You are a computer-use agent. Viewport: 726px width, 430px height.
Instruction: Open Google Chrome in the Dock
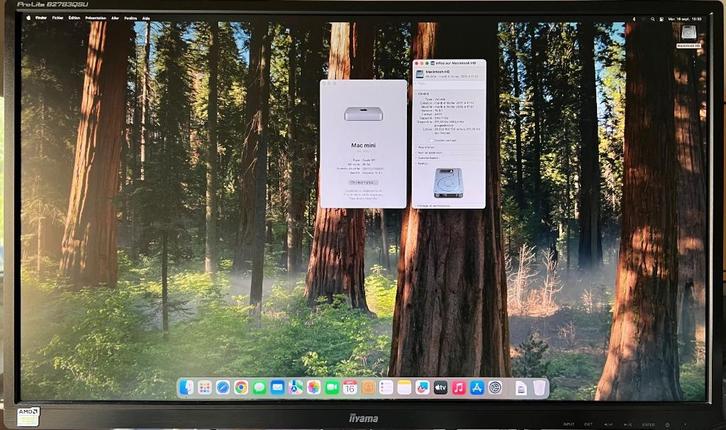coord(241,387)
